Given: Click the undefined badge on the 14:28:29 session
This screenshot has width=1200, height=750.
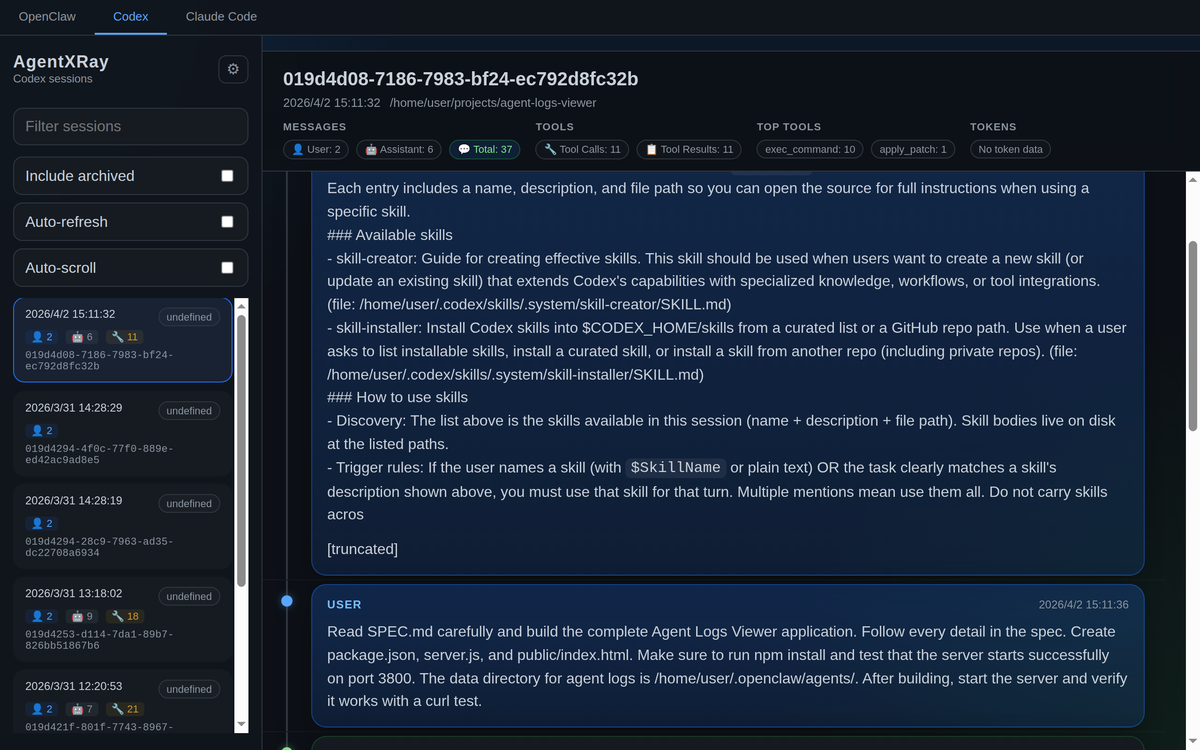Looking at the screenshot, I should tap(189, 410).
